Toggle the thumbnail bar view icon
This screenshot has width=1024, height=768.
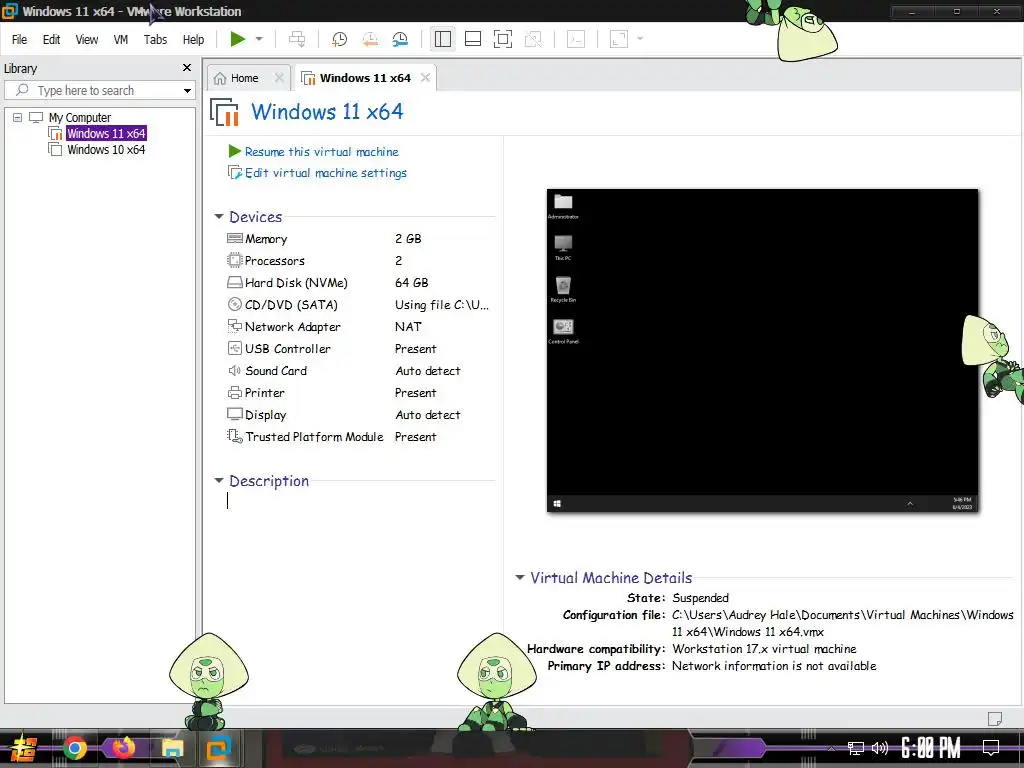(x=473, y=39)
